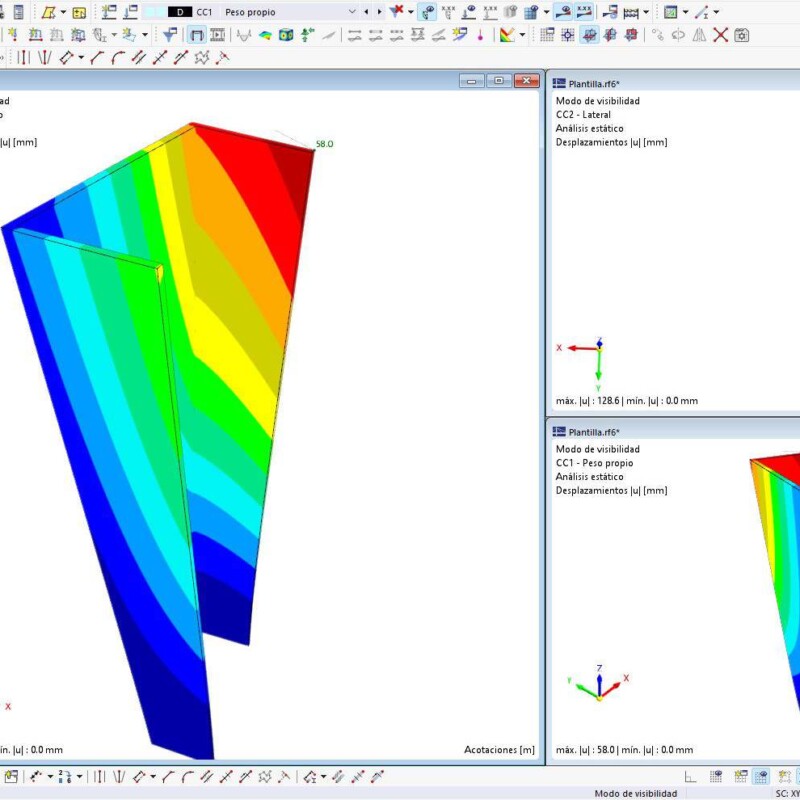The image size is (800, 800).
Task: Click the grid table settings icon
Action: point(547,35)
